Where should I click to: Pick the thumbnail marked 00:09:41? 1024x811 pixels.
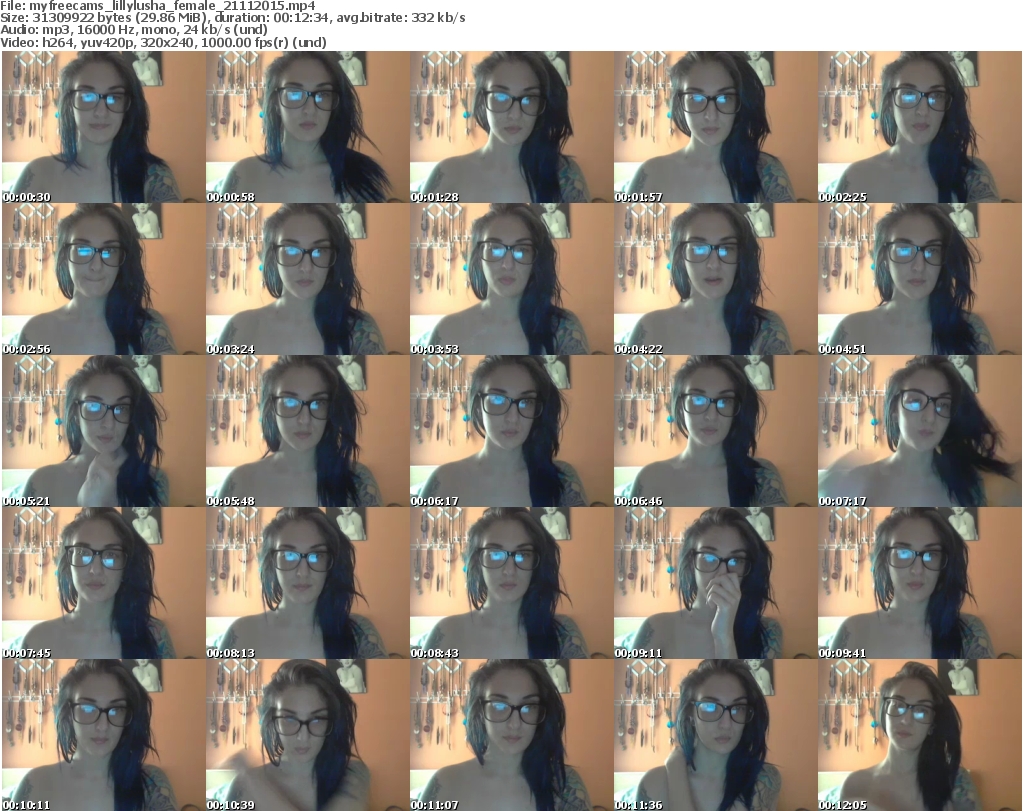(920, 583)
